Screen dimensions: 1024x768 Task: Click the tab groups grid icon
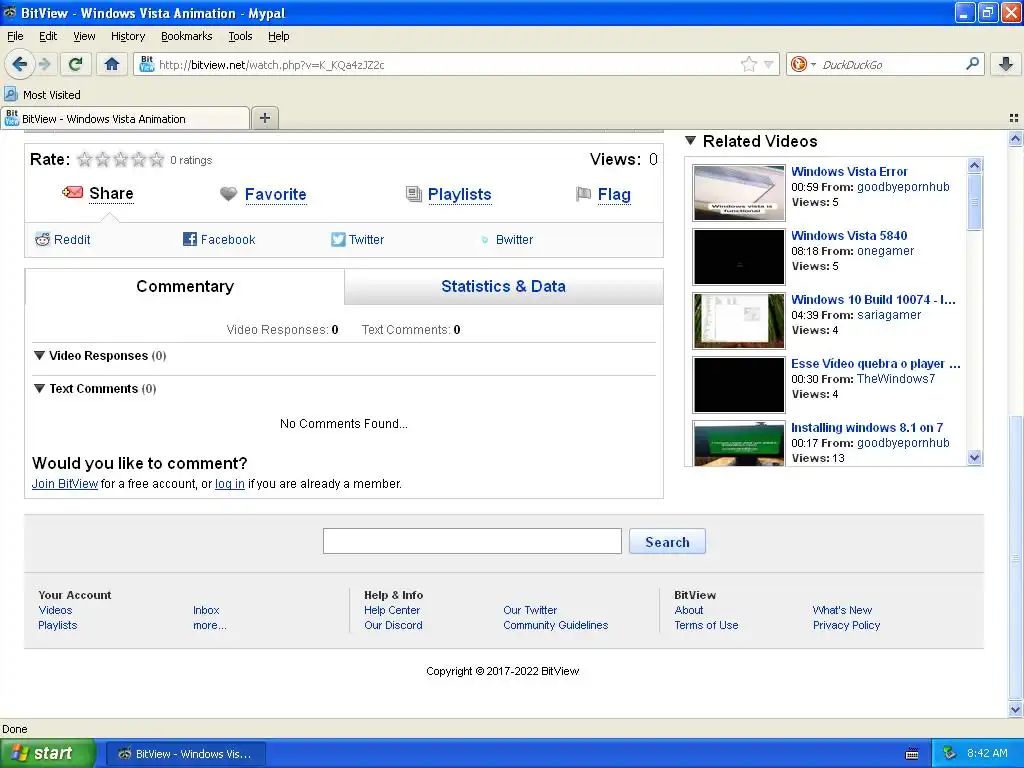point(1014,118)
